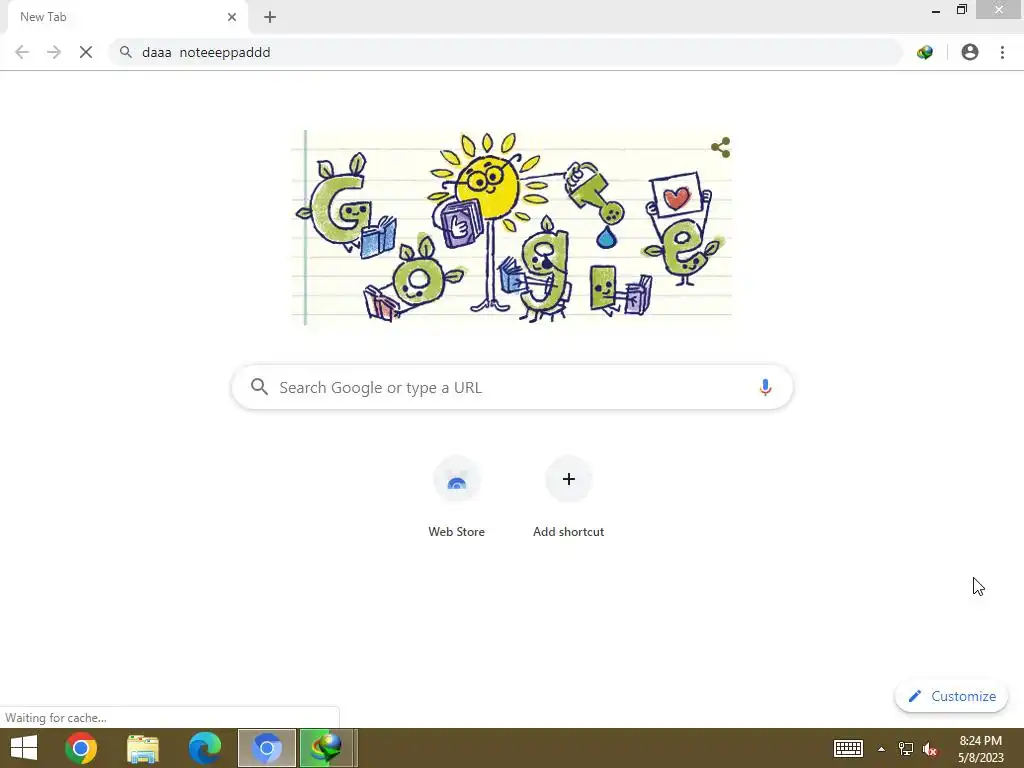This screenshot has height=768, width=1024.
Task: Open the Google doodle image
Action: (512, 227)
